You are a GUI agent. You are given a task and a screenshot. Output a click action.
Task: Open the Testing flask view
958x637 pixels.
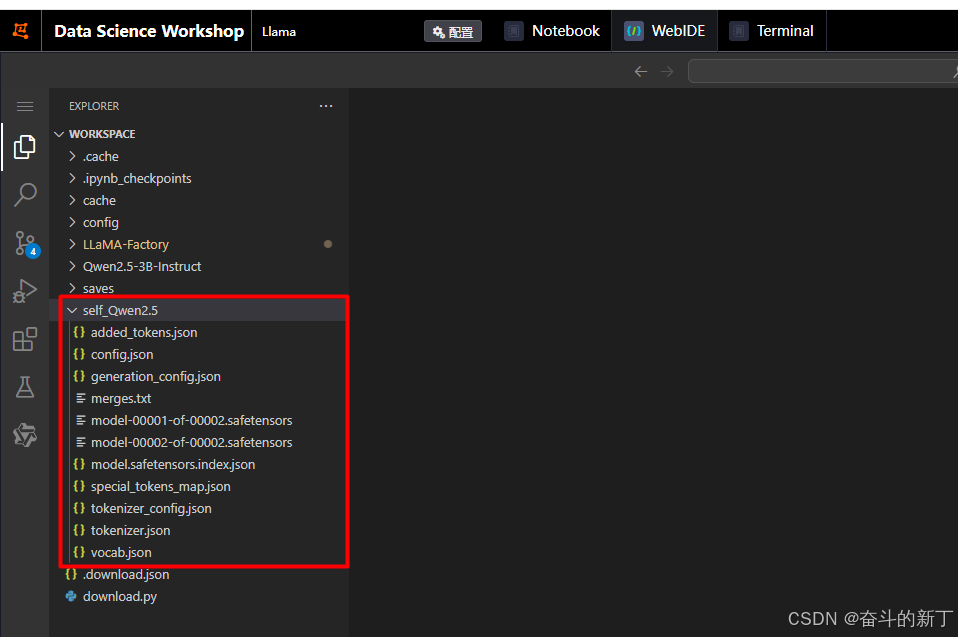[x=24, y=387]
